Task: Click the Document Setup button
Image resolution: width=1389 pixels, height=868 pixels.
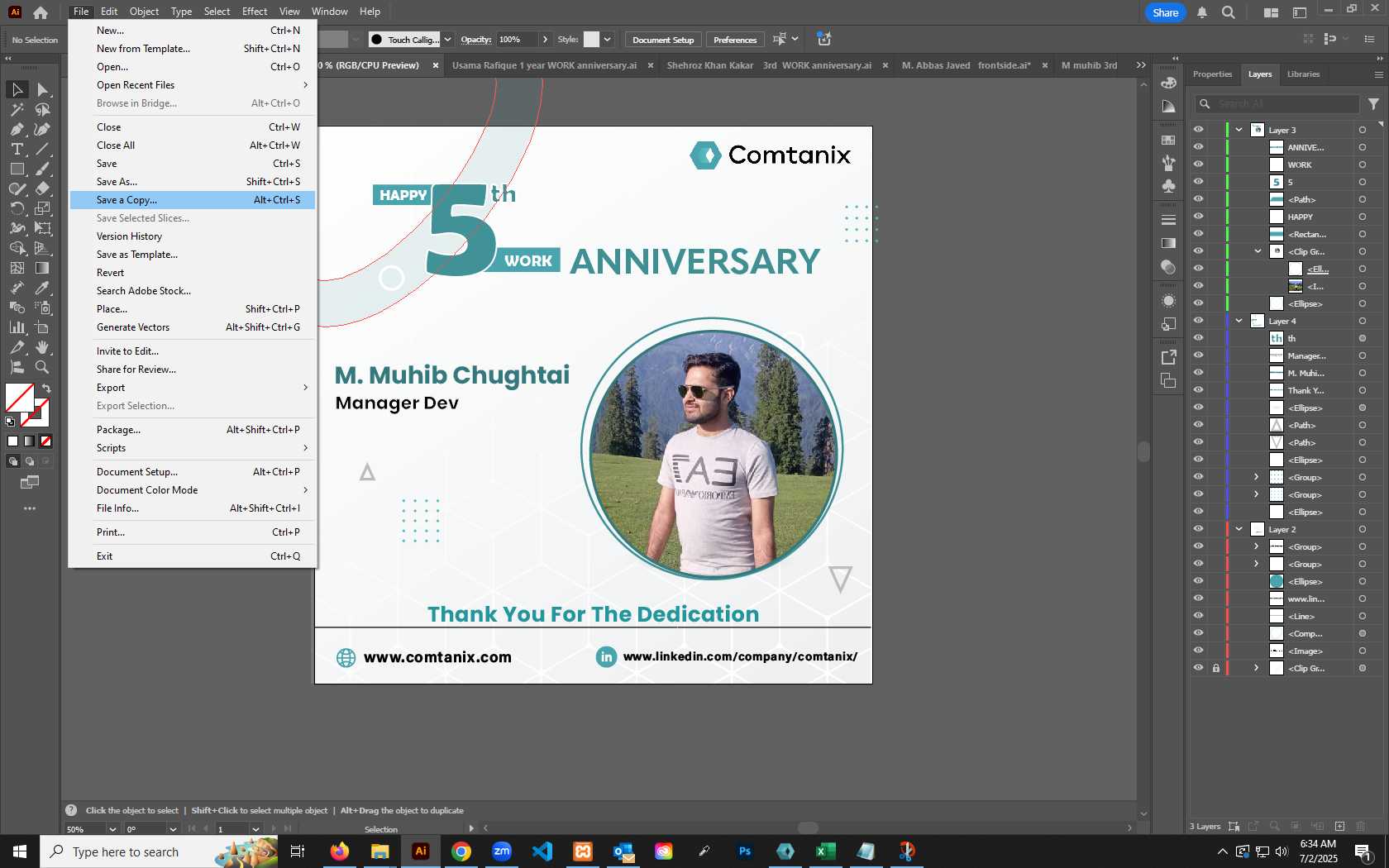Action: 663,40
